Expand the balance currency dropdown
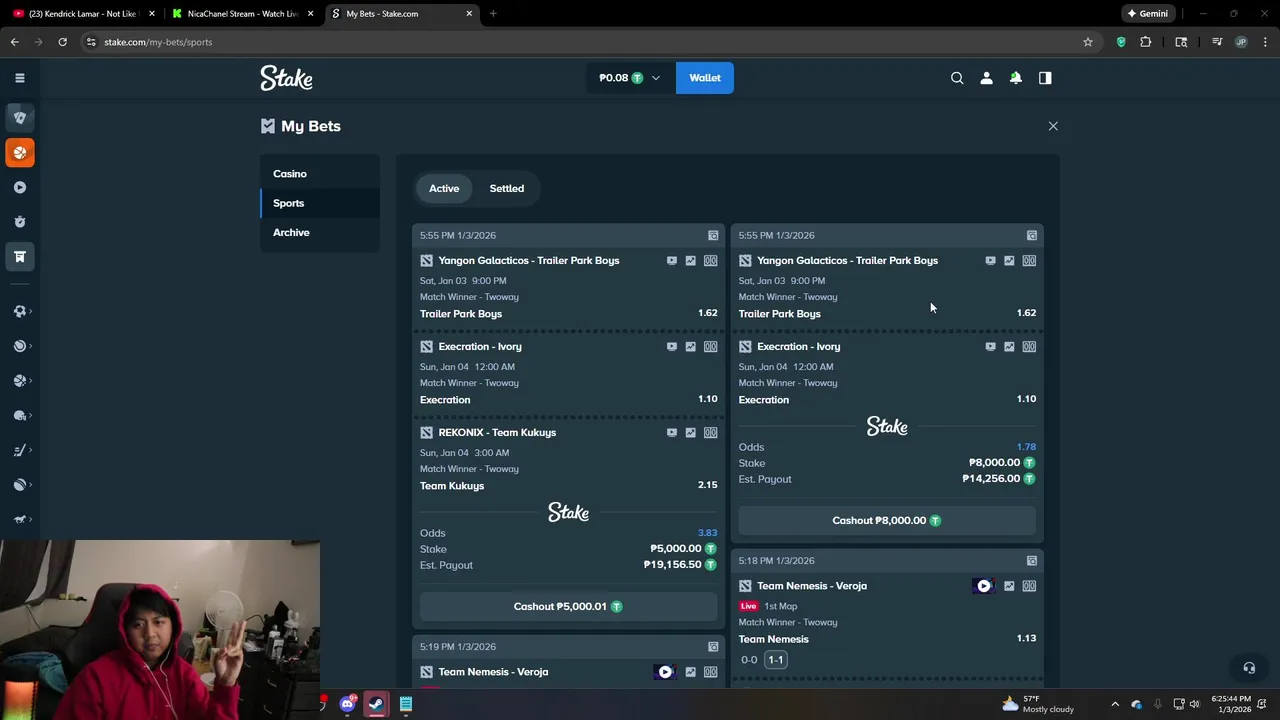The image size is (1280, 720). click(x=656, y=78)
